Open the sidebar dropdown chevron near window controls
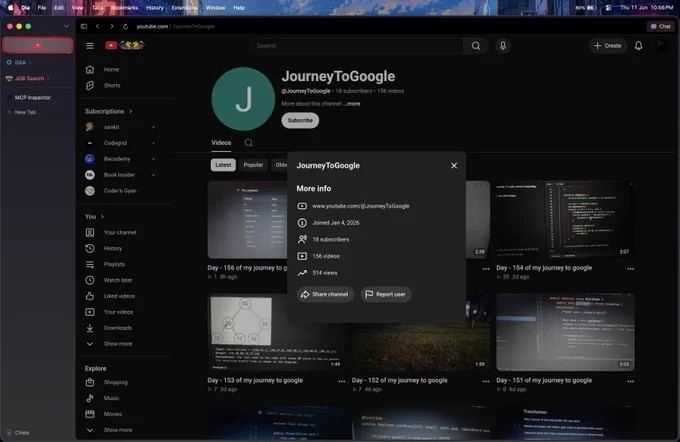680x442 pixels. tap(66, 26)
